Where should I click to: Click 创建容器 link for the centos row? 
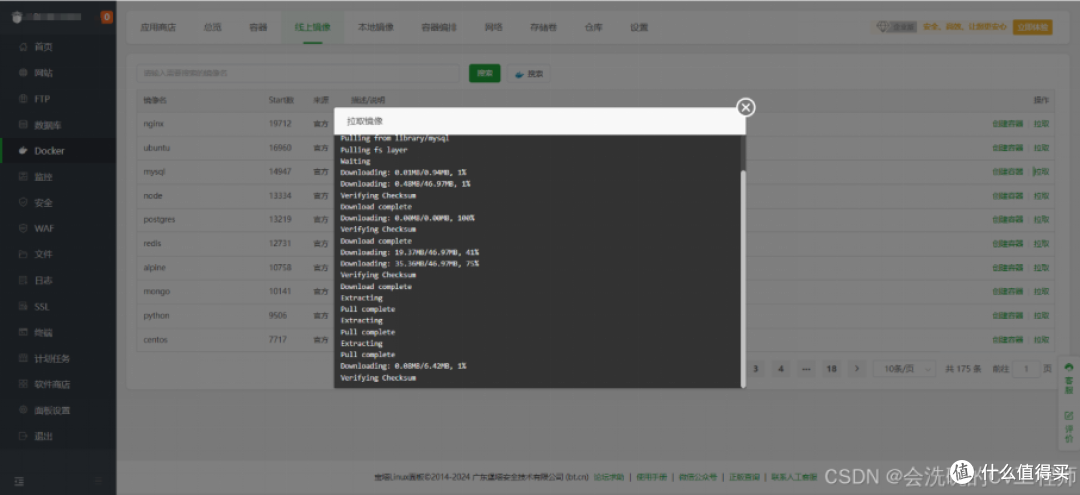pos(1008,339)
